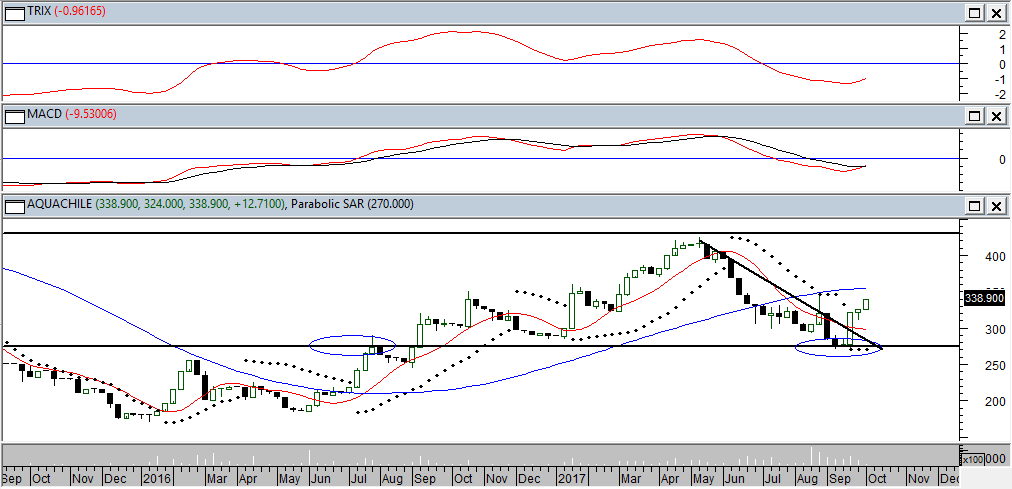The height and width of the screenshot is (489, 1012).
Task: Close the MACD indicator panel
Action: tap(997, 116)
